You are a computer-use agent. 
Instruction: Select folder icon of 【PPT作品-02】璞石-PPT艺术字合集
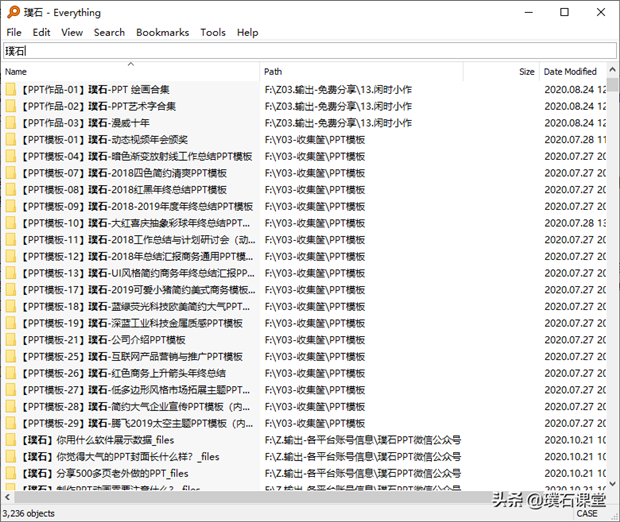[x=11, y=106]
